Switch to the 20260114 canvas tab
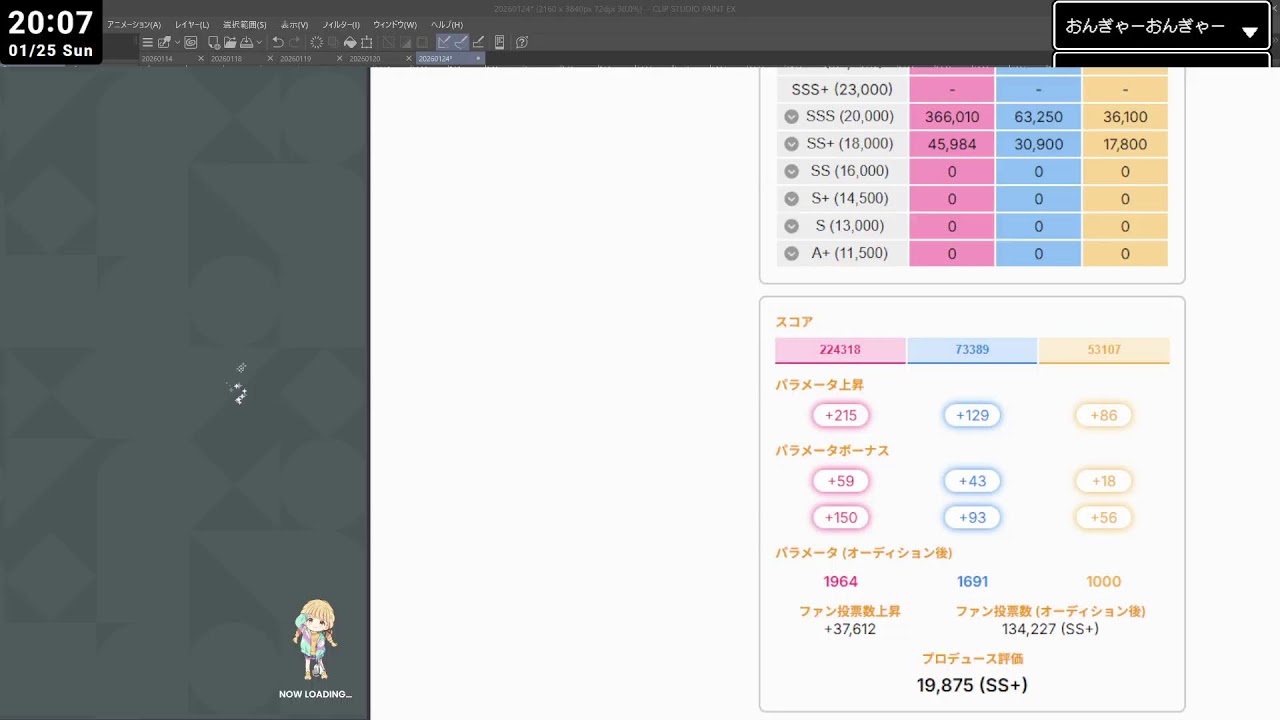 pos(157,59)
